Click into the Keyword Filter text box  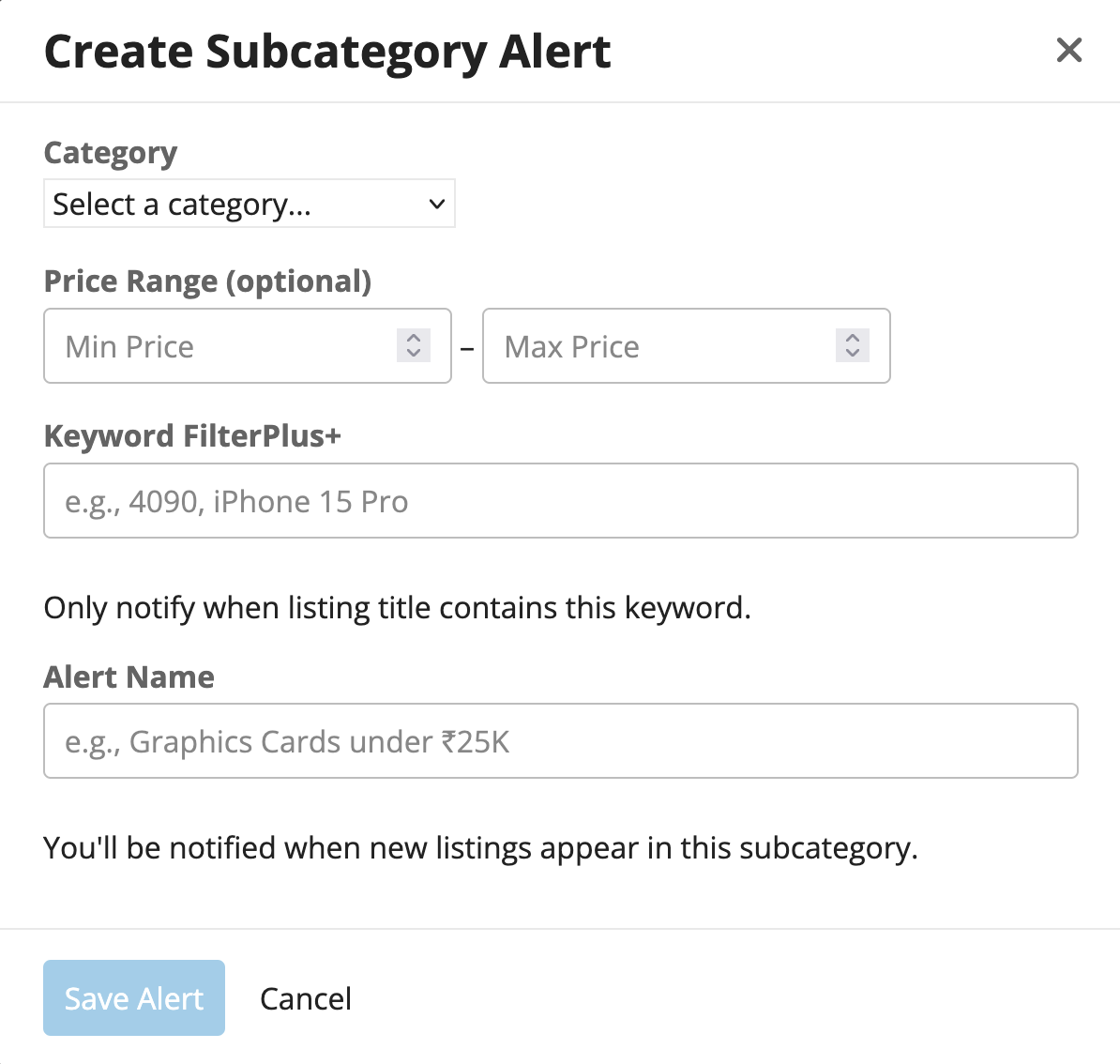pos(560,501)
